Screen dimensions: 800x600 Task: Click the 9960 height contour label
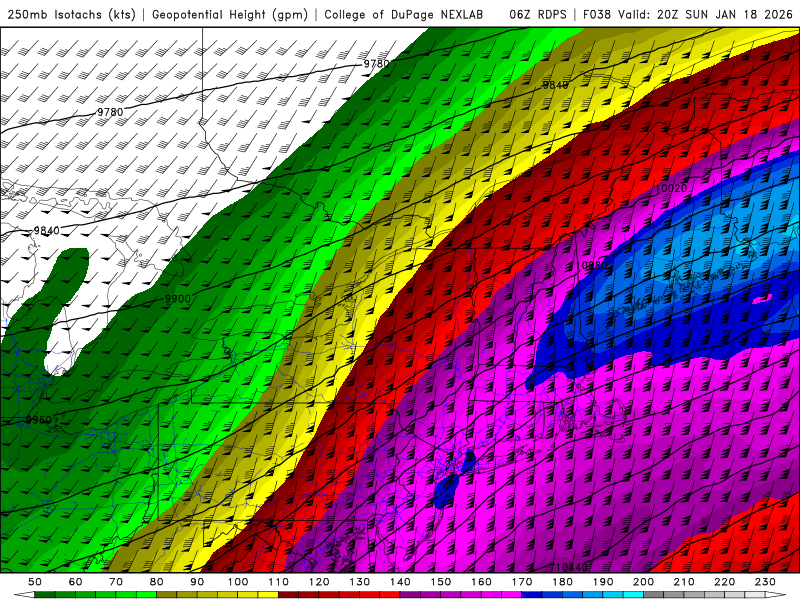pyautogui.click(x=39, y=420)
